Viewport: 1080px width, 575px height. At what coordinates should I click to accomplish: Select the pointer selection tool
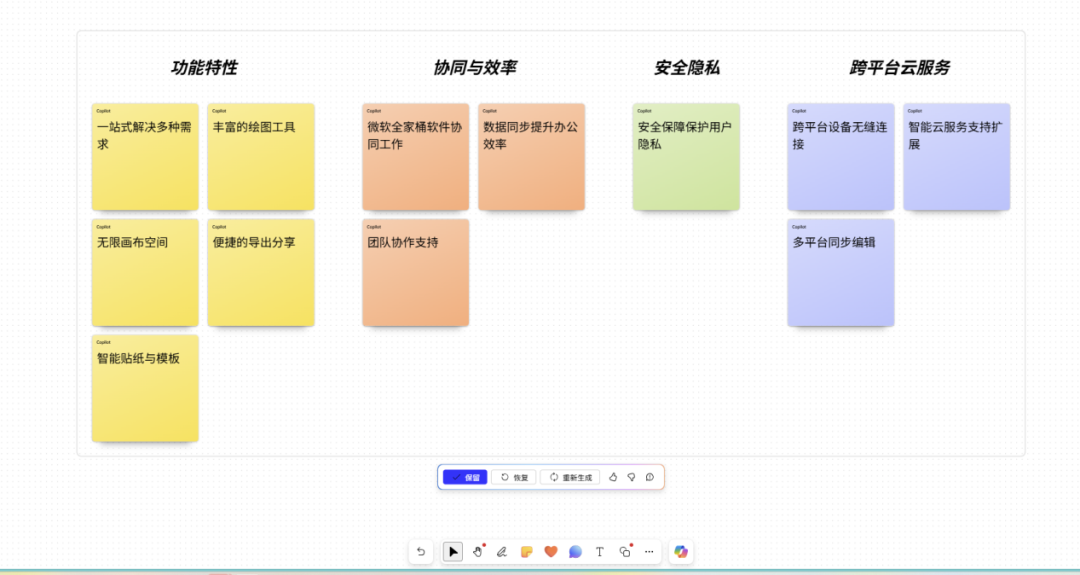tap(453, 551)
